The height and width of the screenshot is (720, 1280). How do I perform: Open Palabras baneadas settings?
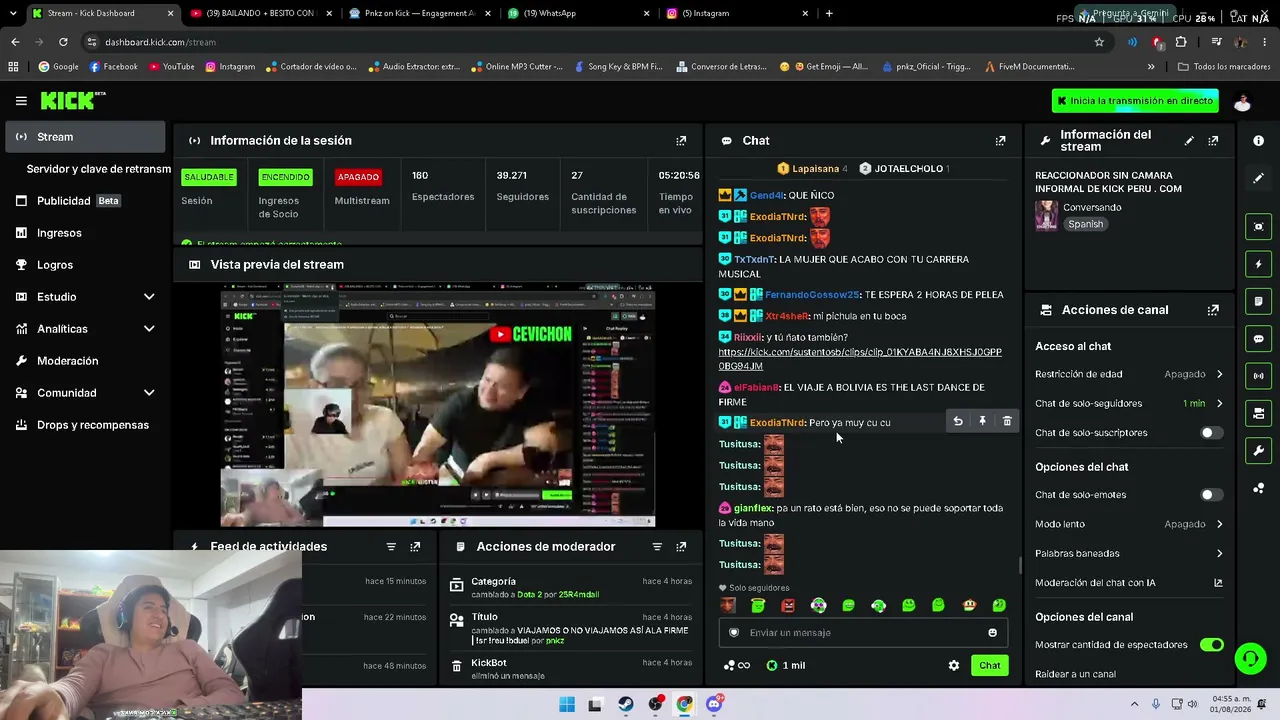1129,554
